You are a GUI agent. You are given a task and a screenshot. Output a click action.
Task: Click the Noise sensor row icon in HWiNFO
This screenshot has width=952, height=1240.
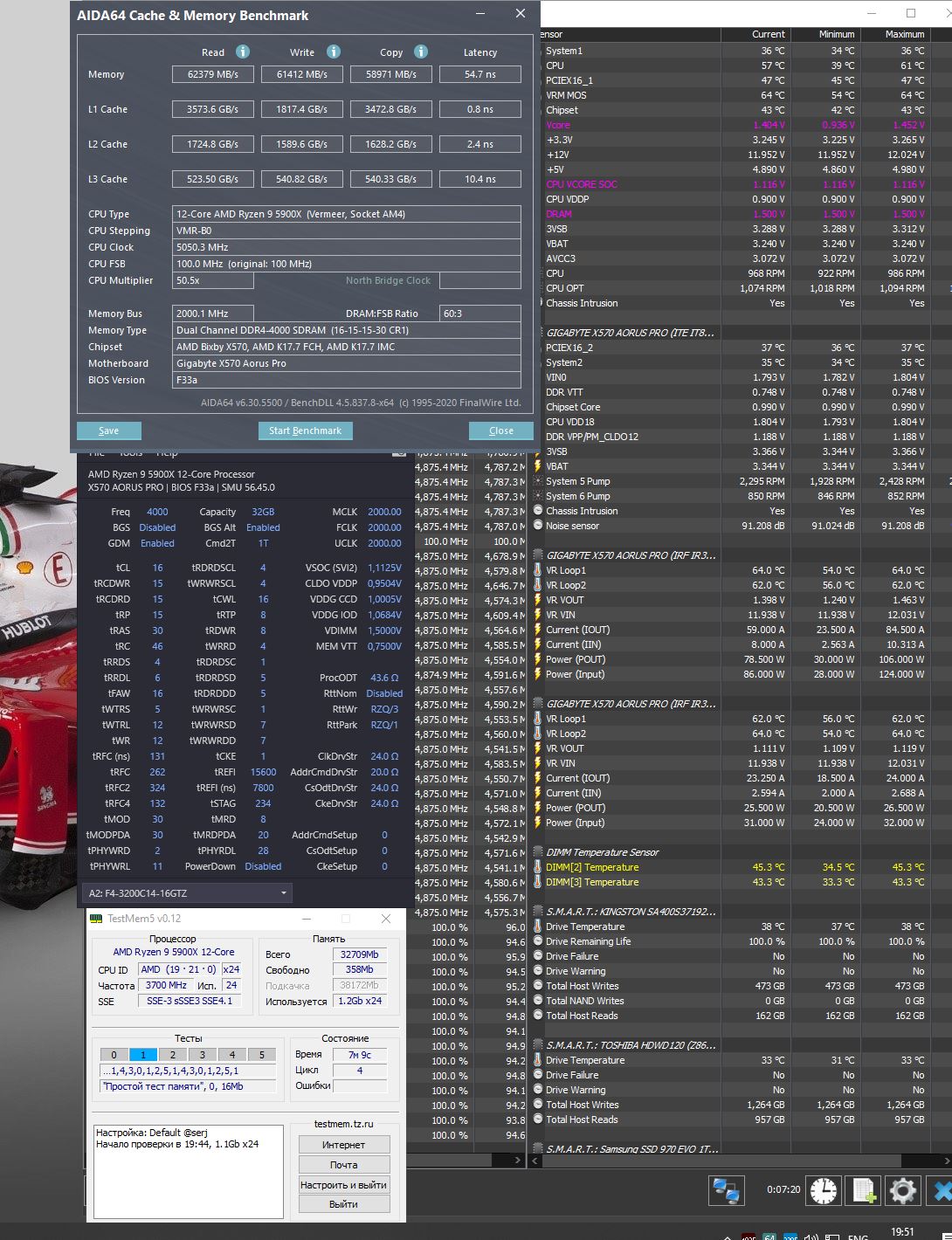(x=538, y=526)
